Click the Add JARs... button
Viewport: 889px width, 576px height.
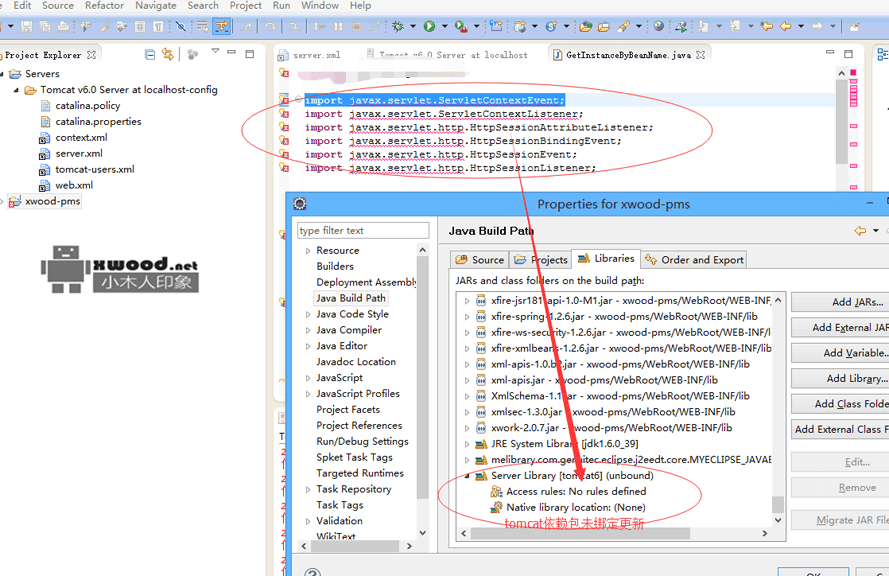tap(840, 302)
